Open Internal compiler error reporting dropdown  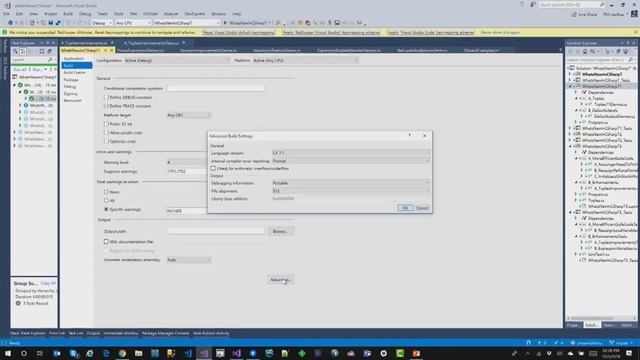coord(351,161)
